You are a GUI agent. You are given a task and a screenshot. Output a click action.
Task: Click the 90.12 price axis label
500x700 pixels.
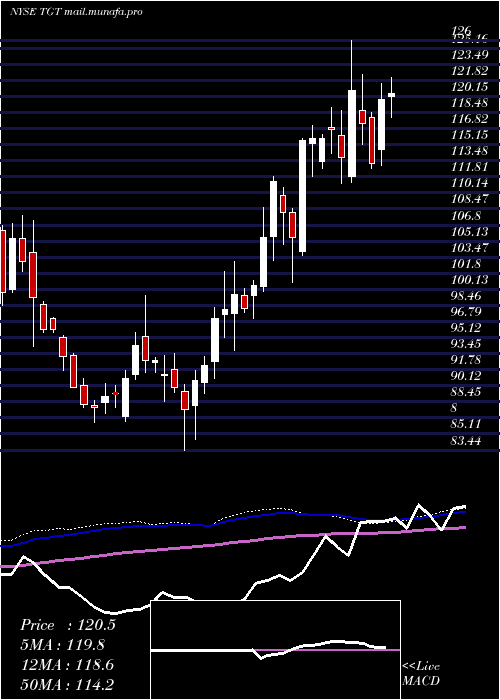point(466,376)
